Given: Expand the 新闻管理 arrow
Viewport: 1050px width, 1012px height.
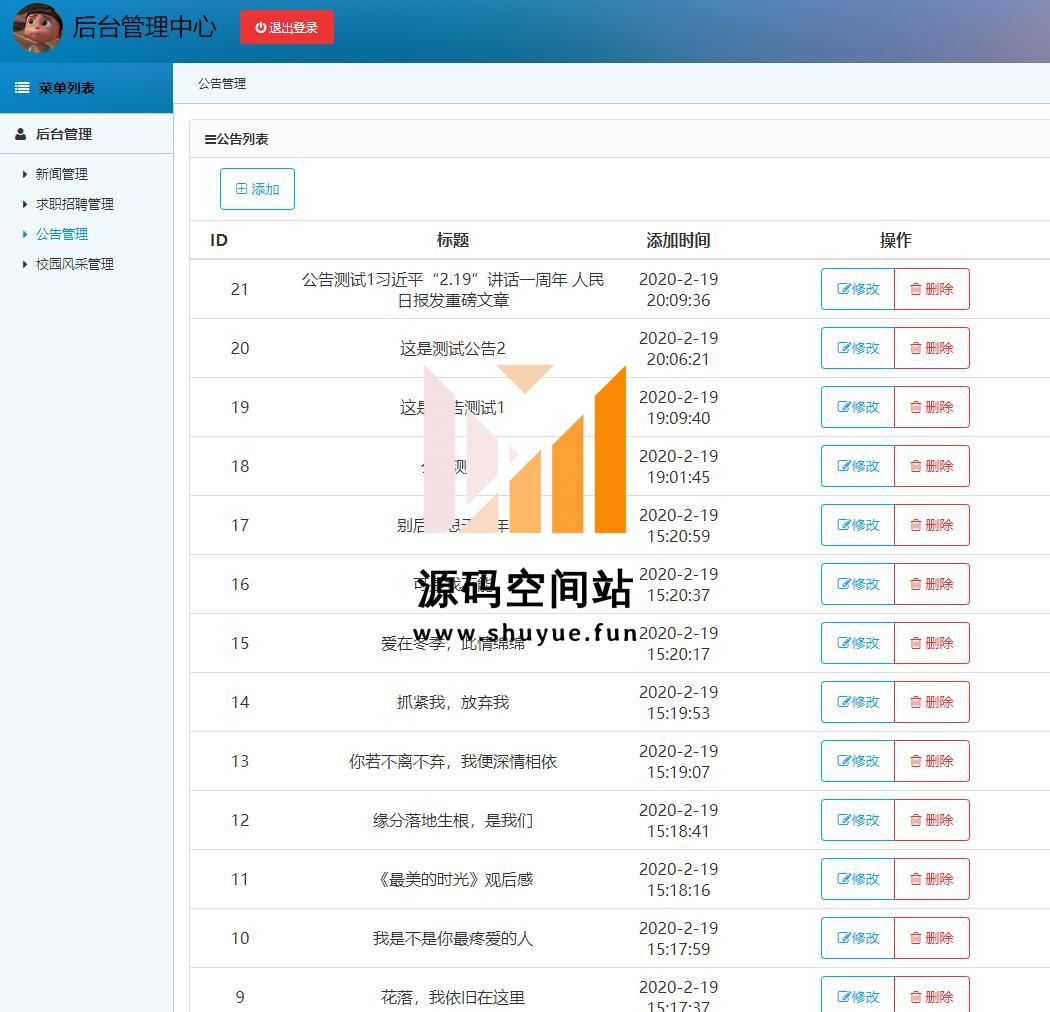Looking at the screenshot, I should (x=25, y=174).
